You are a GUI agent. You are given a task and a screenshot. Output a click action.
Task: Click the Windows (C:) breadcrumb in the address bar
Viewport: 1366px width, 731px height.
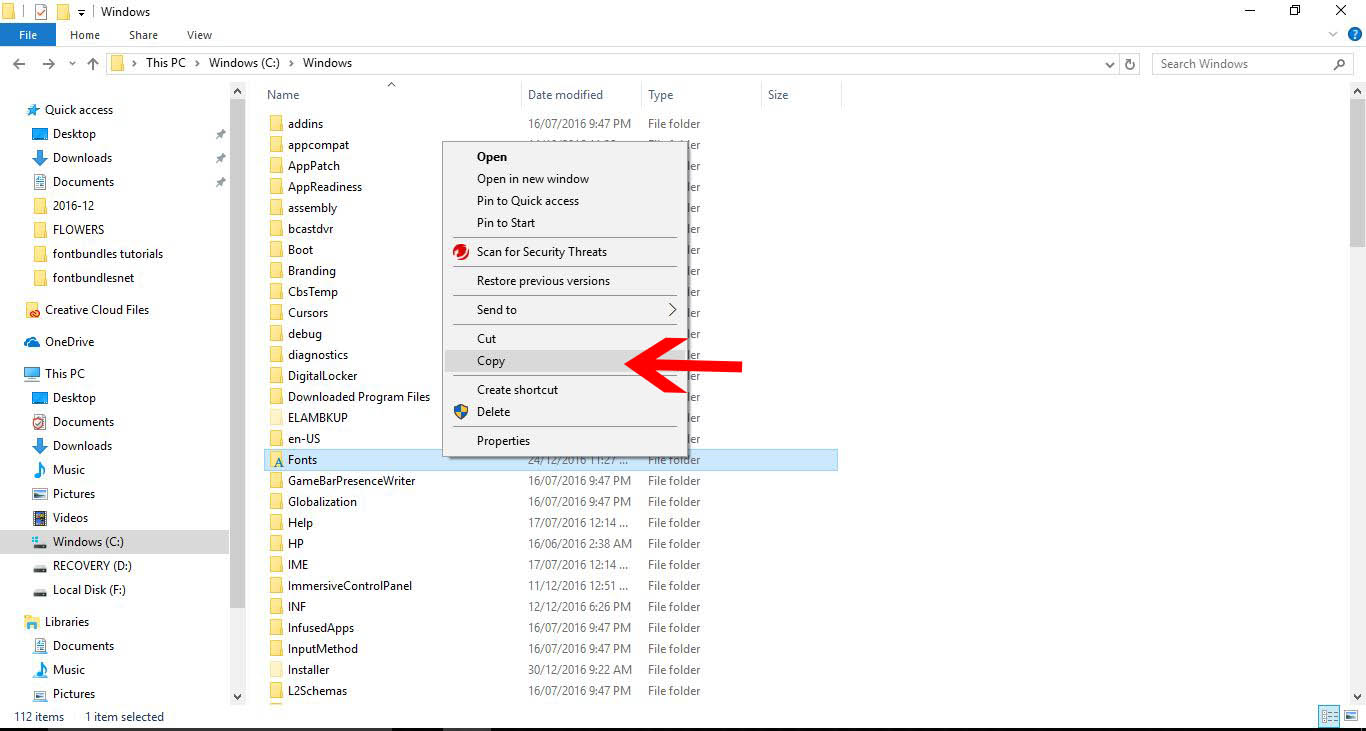[x=244, y=63]
